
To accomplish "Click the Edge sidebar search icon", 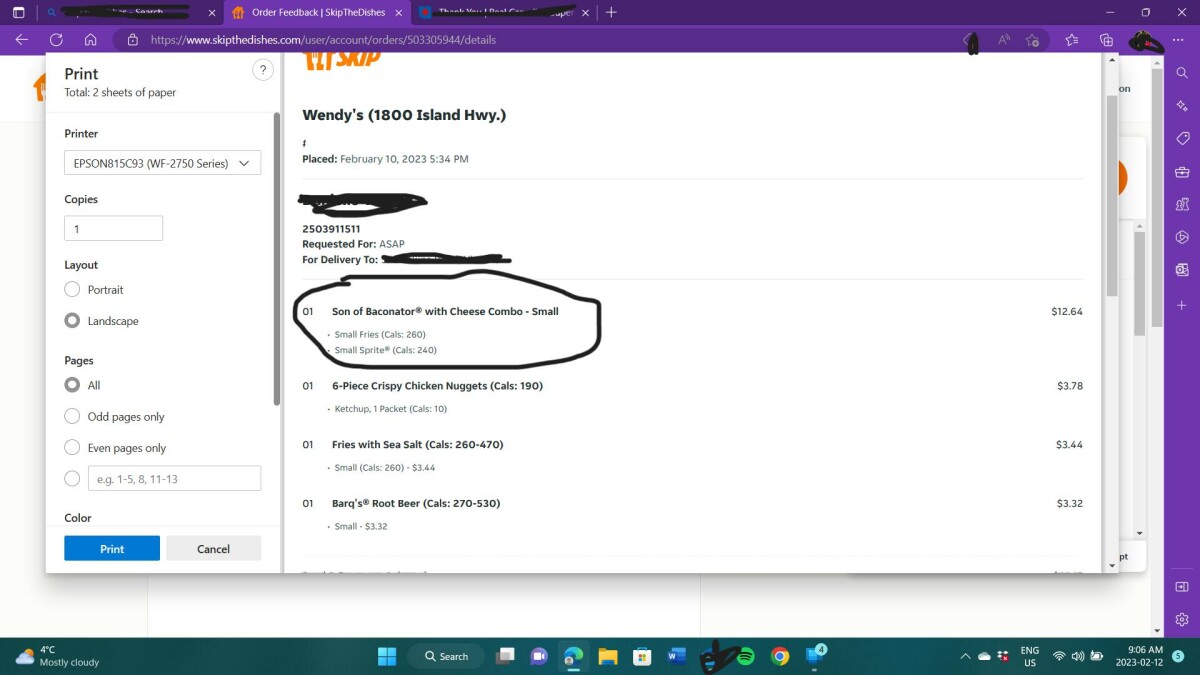I will (1182, 73).
